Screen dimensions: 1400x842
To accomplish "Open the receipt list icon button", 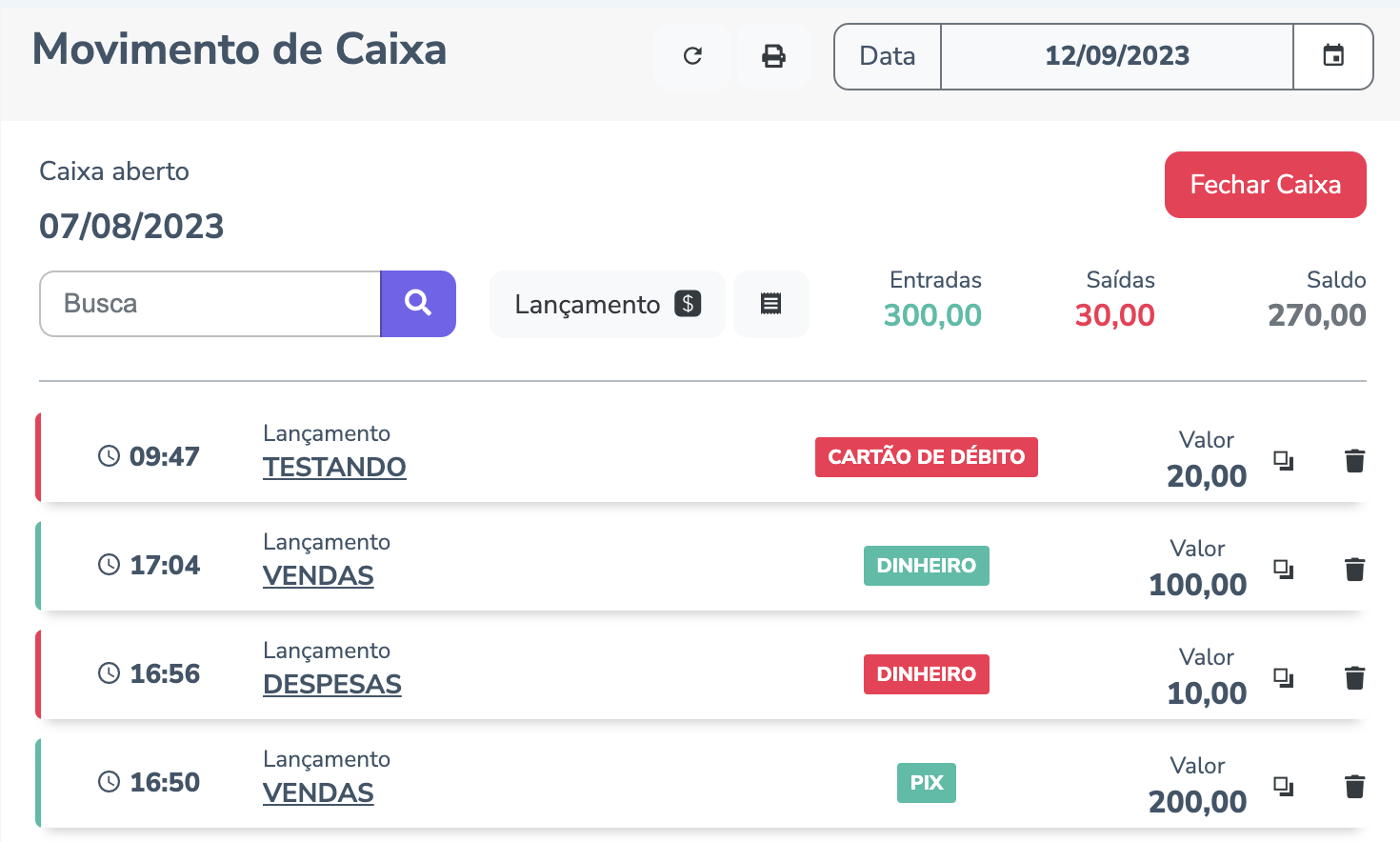I will 770,304.
